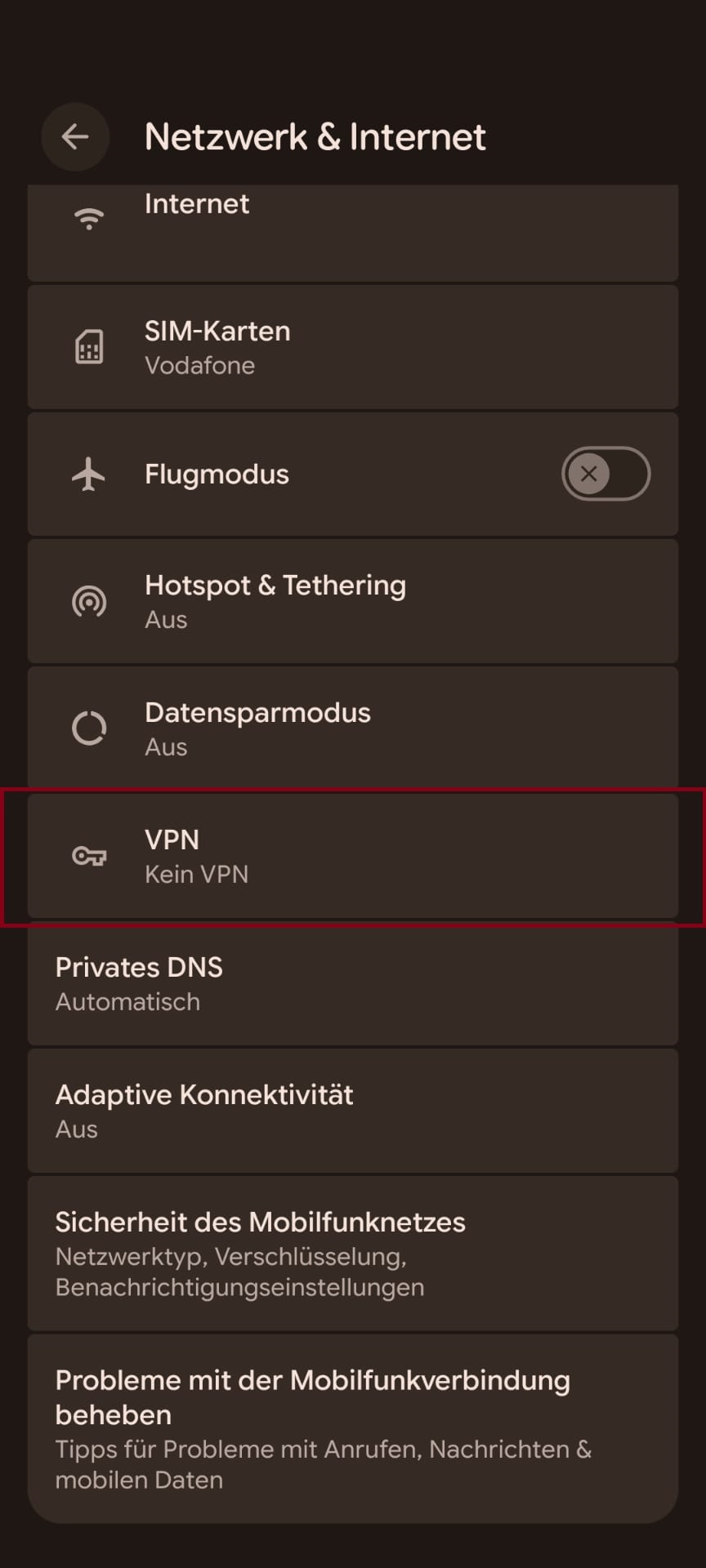Tap the X symbol inside the Flugmodus switch
This screenshot has width=706, height=1568.
[588, 474]
